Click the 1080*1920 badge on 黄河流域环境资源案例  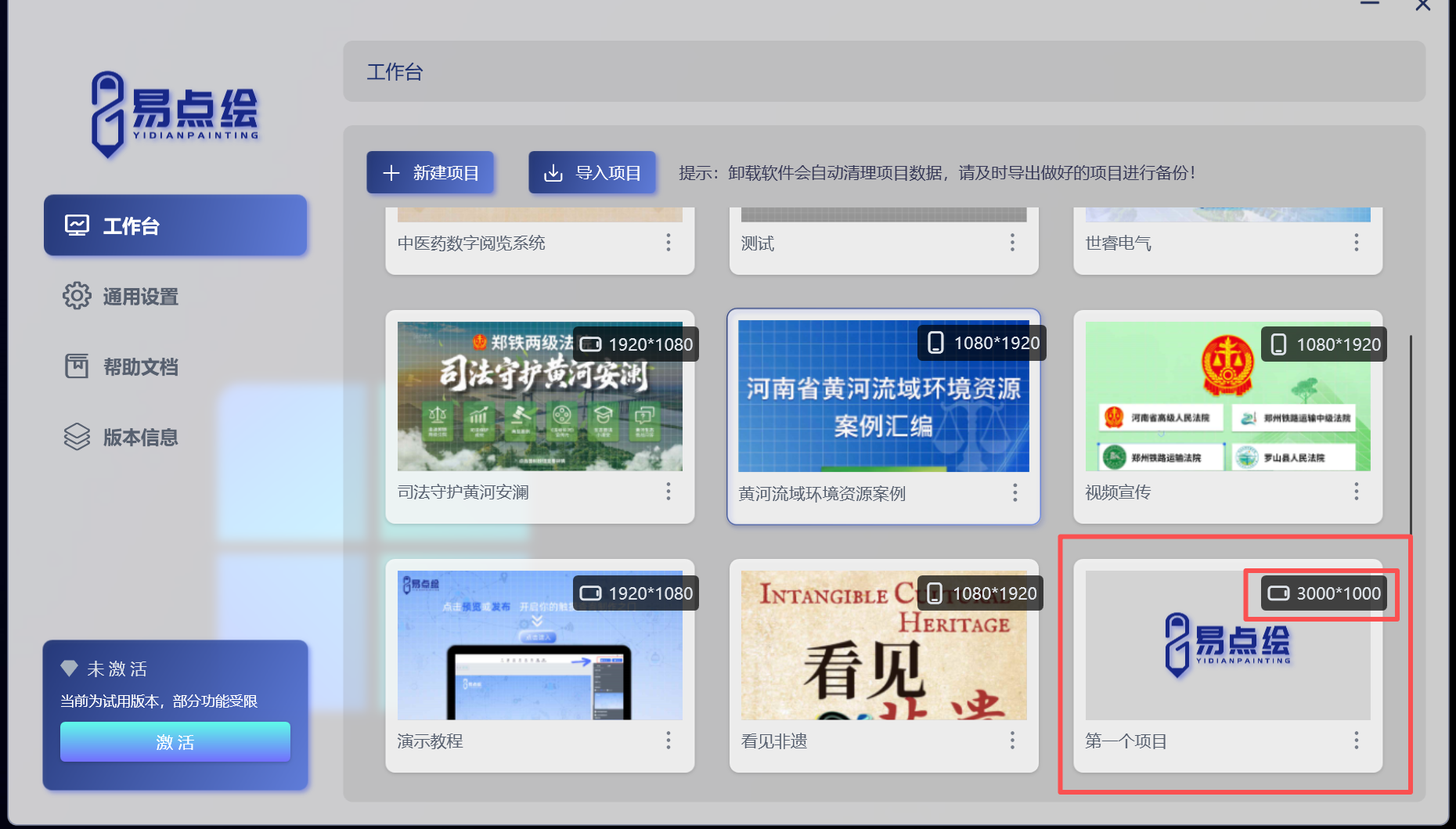(x=982, y=343)
